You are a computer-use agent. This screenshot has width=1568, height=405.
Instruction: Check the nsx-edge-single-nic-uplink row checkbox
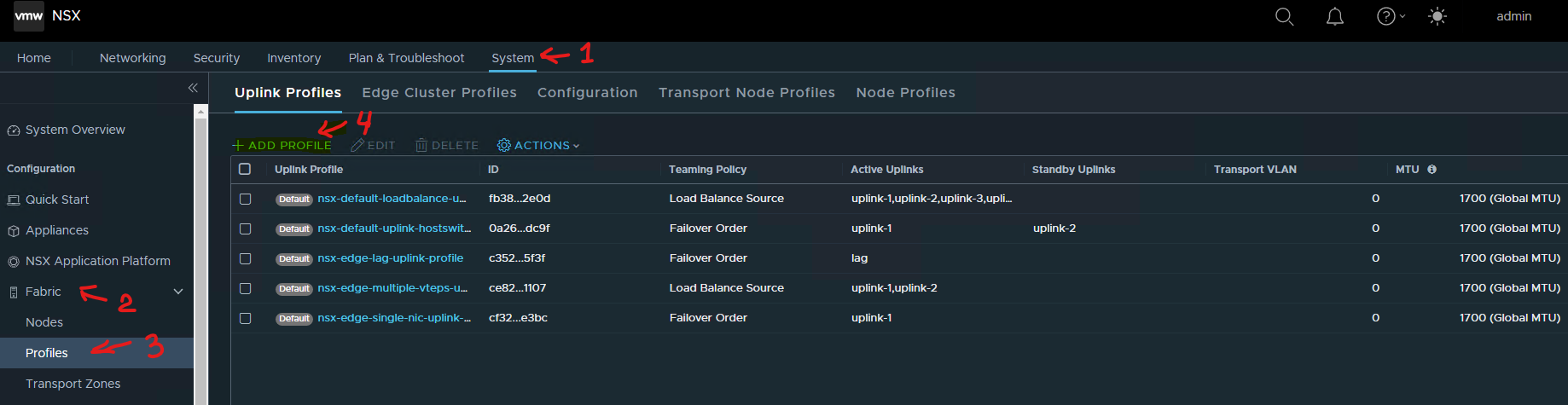pyautogui.click(x=245, y=318)
